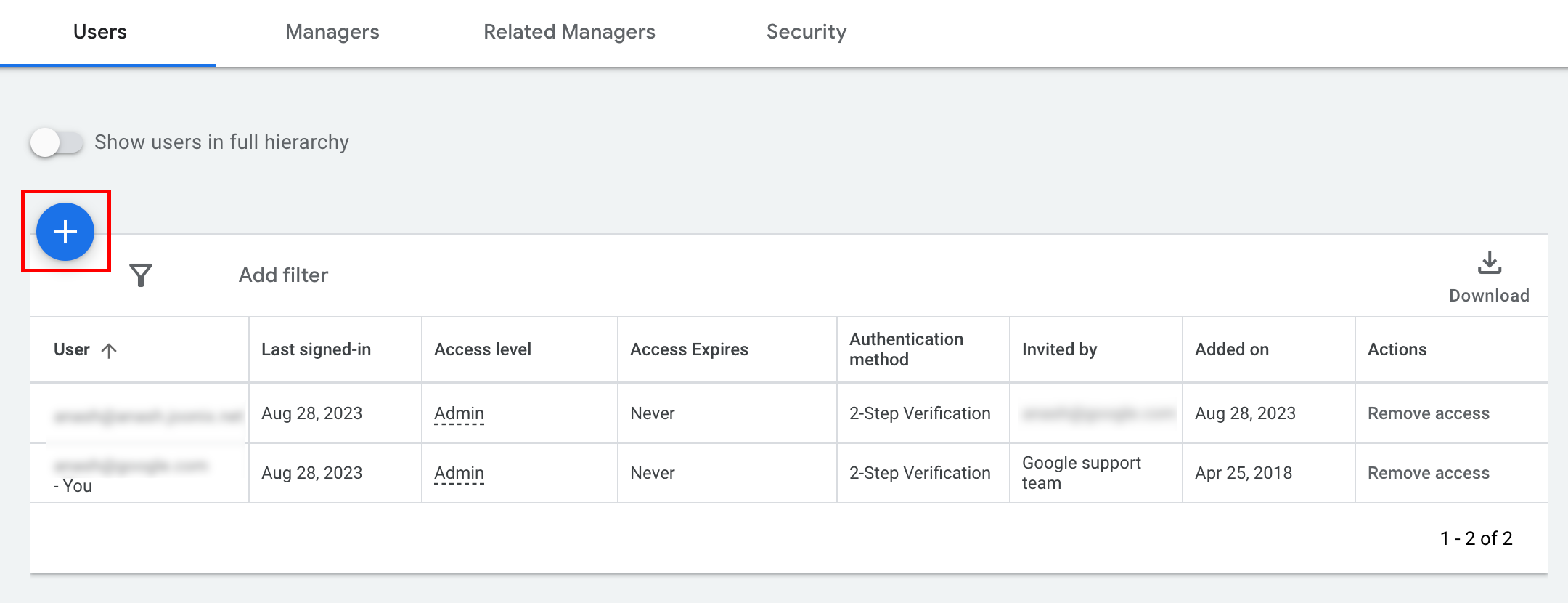Click the Download icon above the table
Viewport: 1568px width, 603px height.
1489,263
